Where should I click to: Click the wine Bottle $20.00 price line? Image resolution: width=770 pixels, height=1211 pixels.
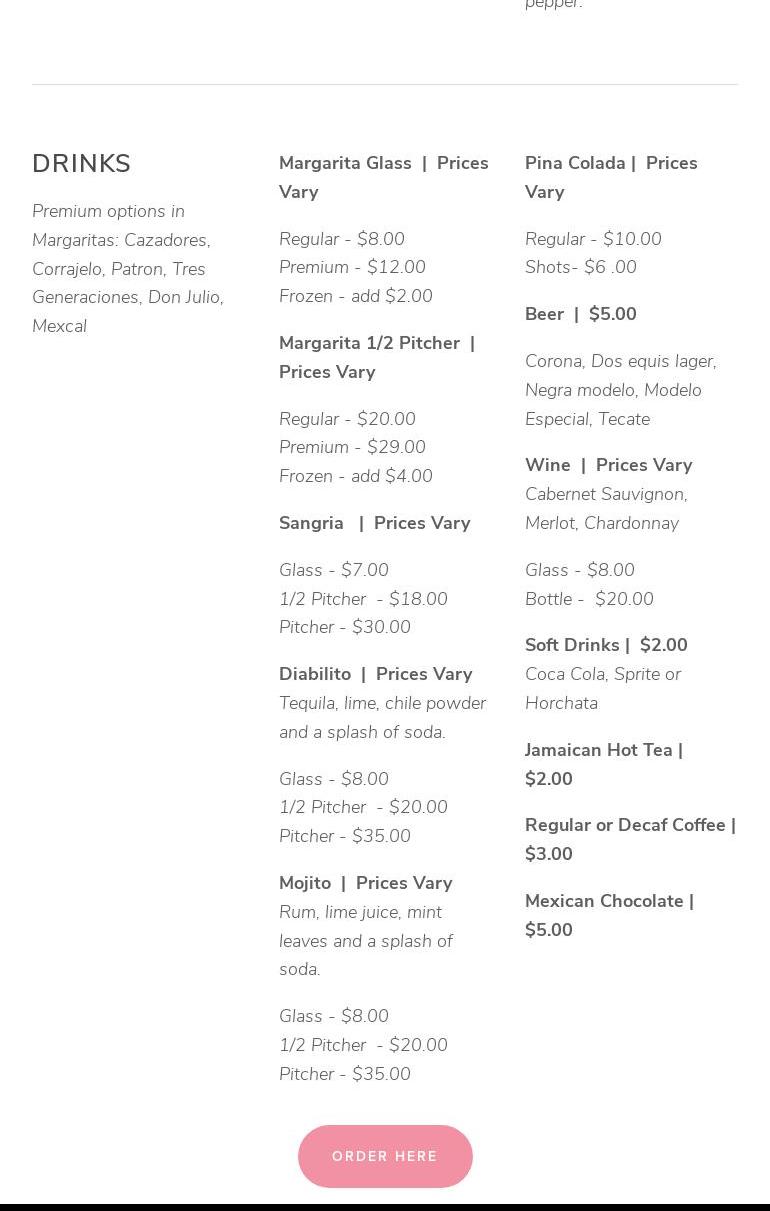click(x=589, y=599)
